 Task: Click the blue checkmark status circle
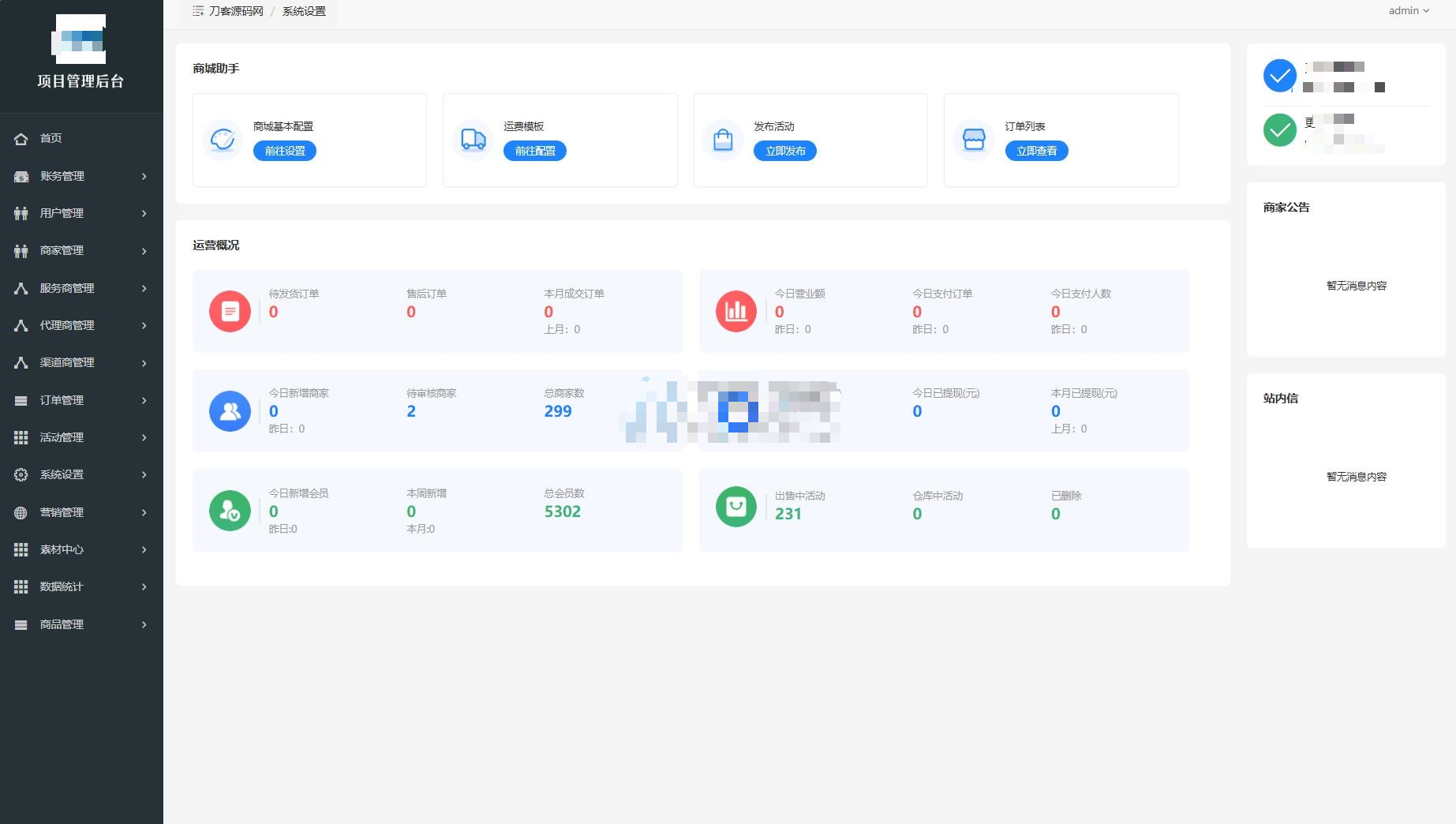[x=1279, y=76]
